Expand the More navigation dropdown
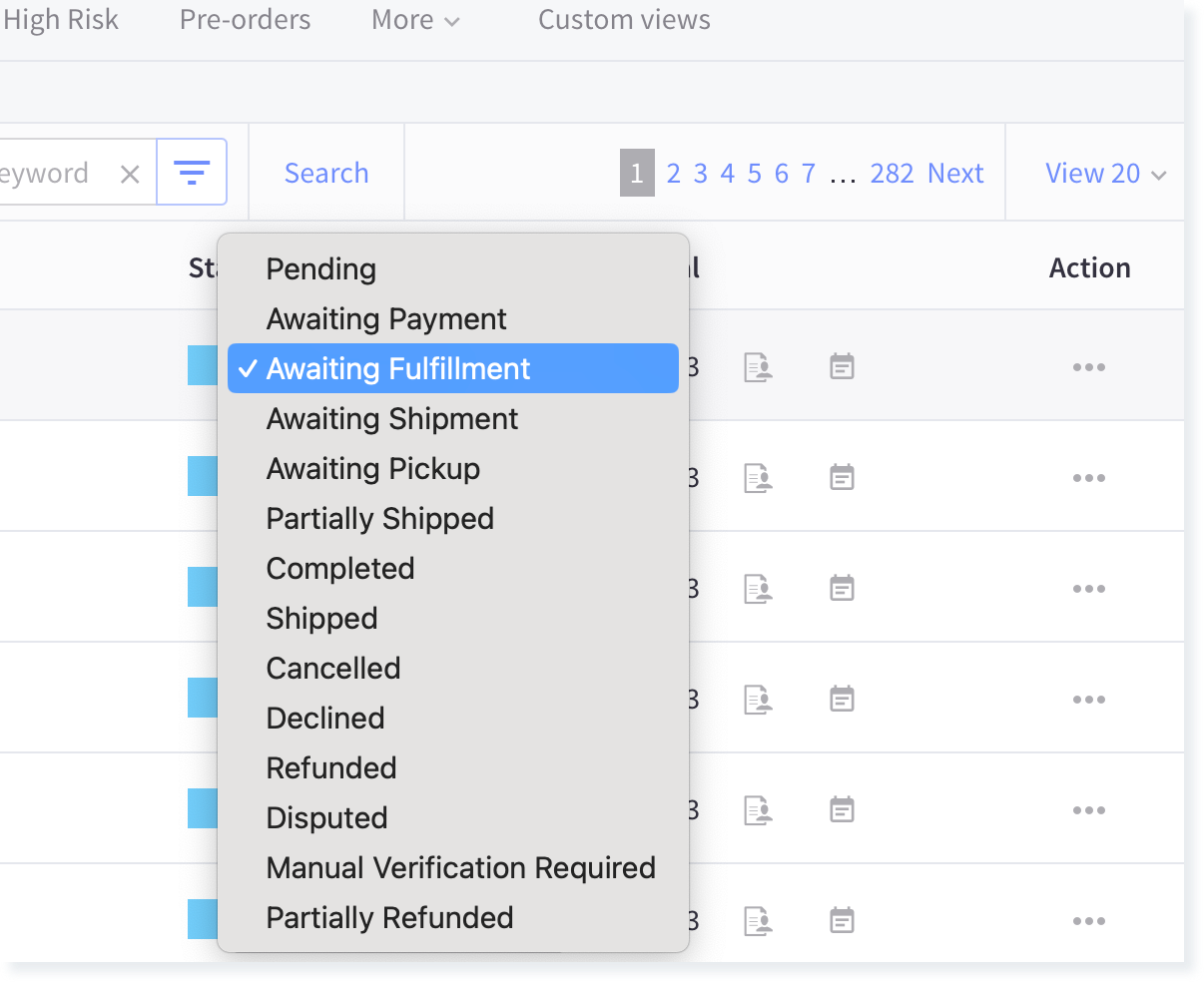This screenshot has height=982, width=1204. (415, 19)
